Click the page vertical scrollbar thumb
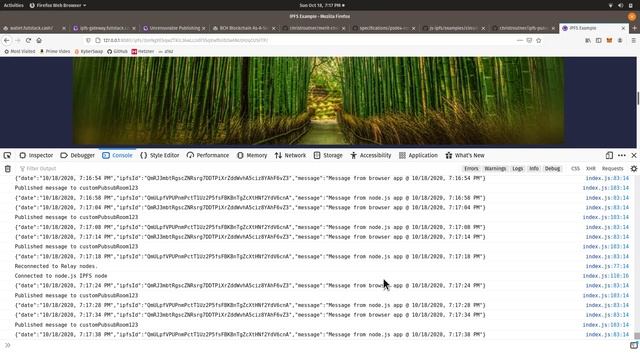 click(x=638, y=98)
